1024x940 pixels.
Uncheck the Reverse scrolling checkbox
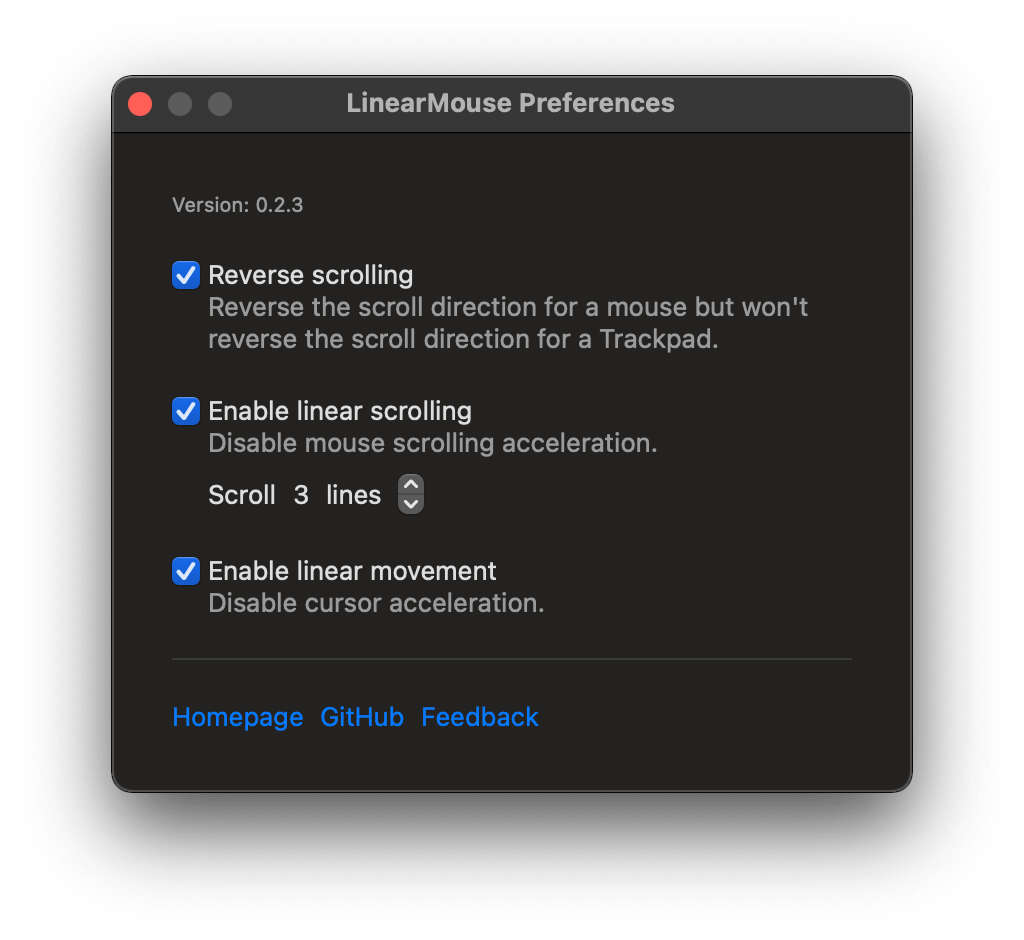point(185,274)
